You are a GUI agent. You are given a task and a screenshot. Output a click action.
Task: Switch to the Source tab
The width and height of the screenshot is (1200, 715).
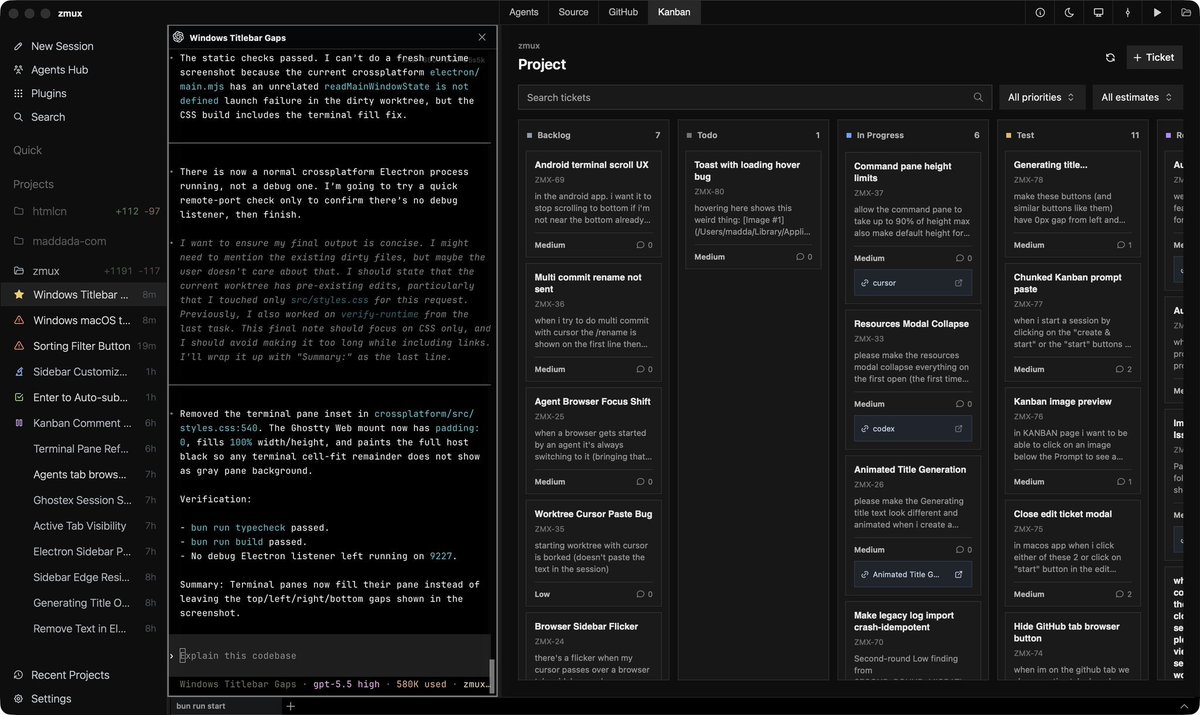[x=574, y=12]
